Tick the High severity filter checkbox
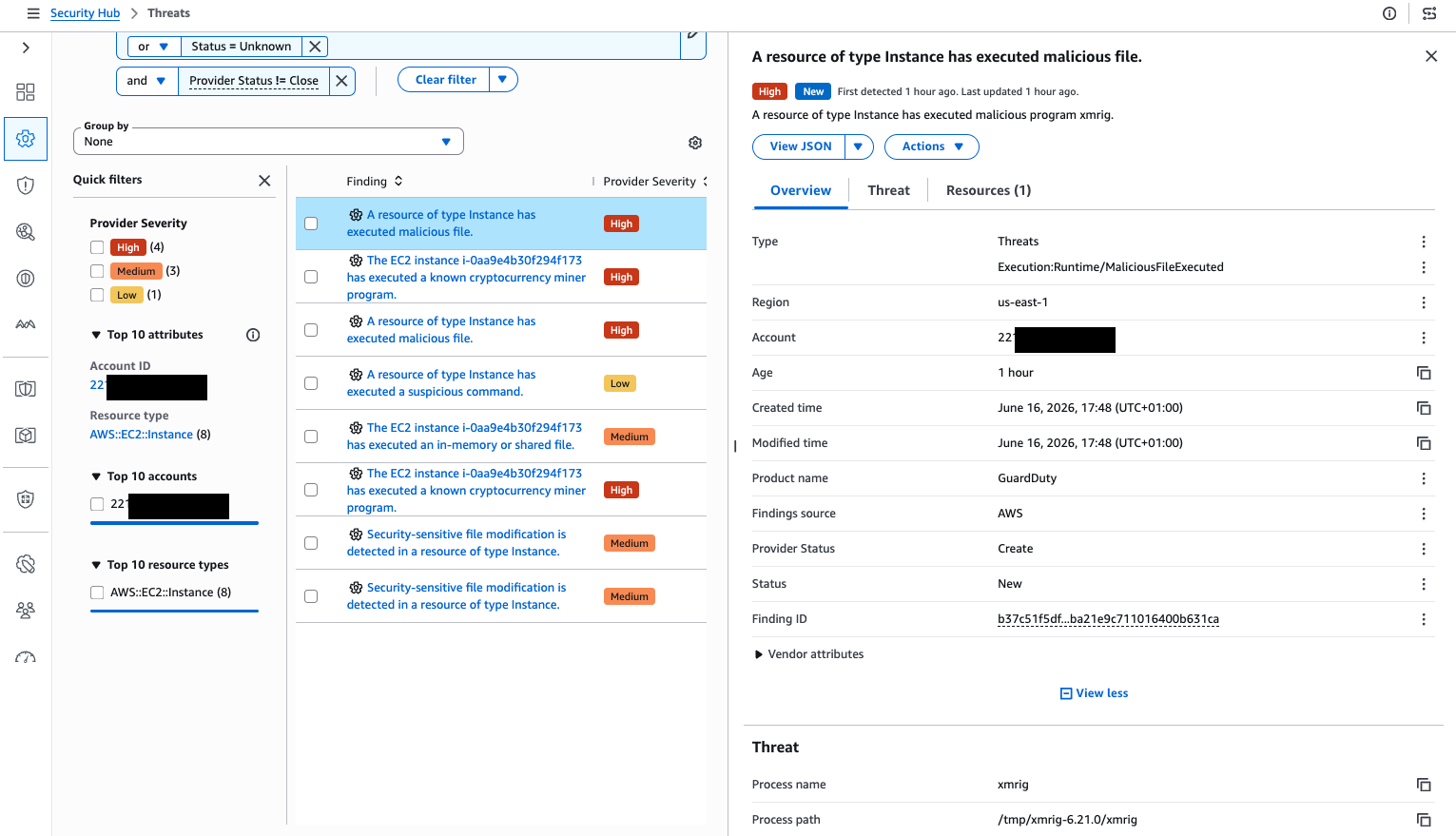Image resolution: width=1456 pixels, height=836 pixels. coord(97,247)
